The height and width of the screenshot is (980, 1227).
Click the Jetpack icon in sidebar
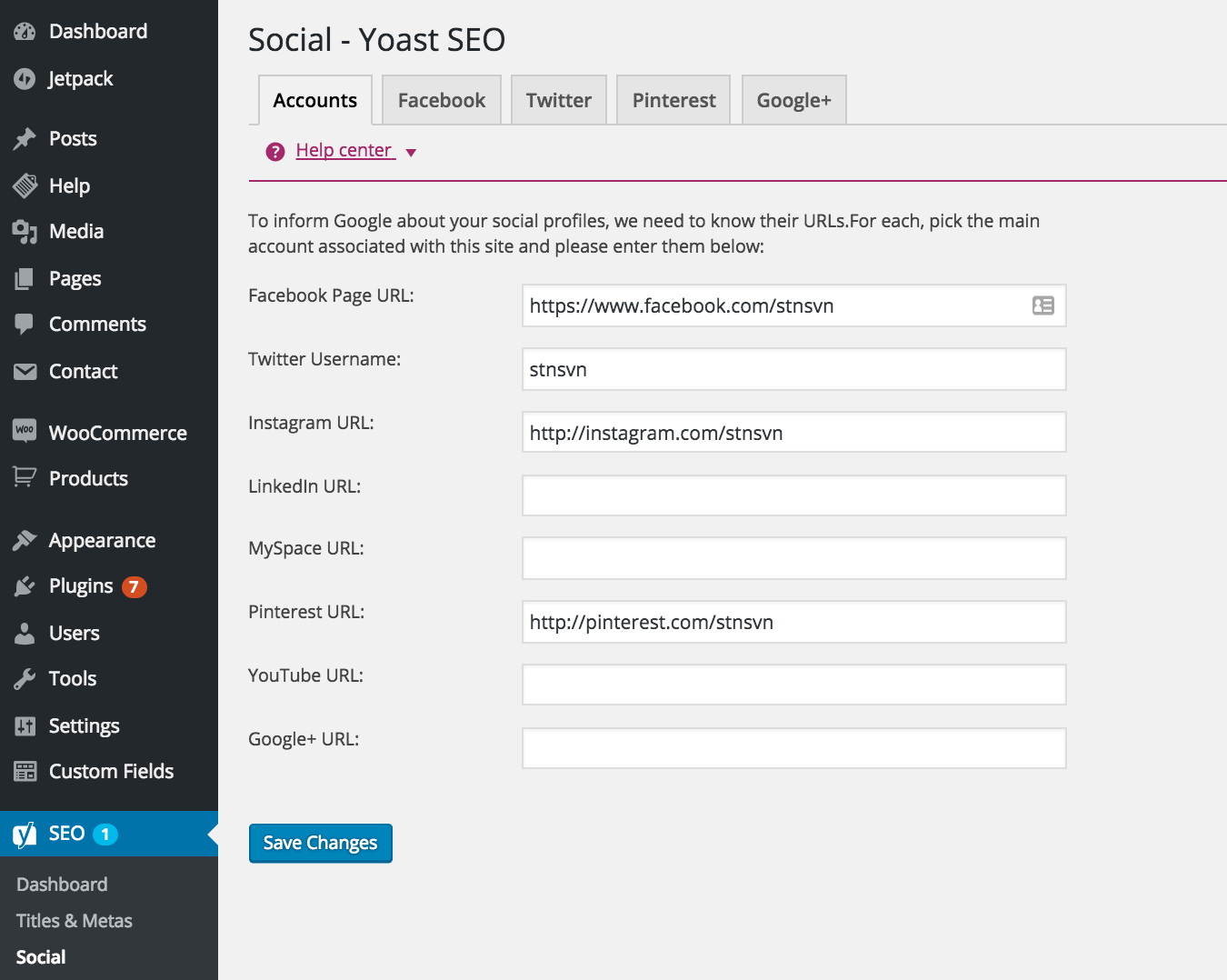tap(25, 79)
